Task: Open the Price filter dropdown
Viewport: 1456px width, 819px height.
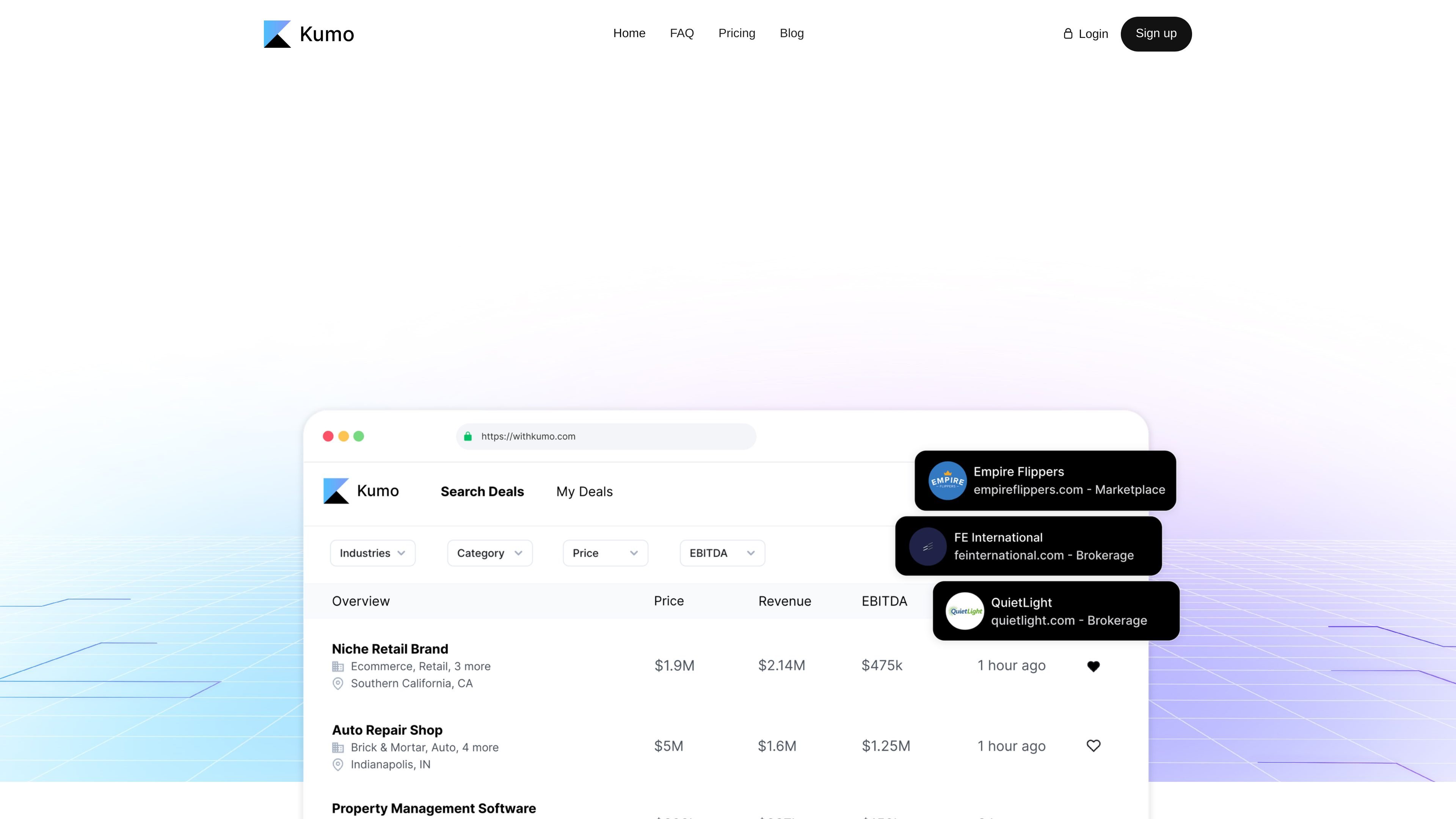Action: [x=606, y=553]
